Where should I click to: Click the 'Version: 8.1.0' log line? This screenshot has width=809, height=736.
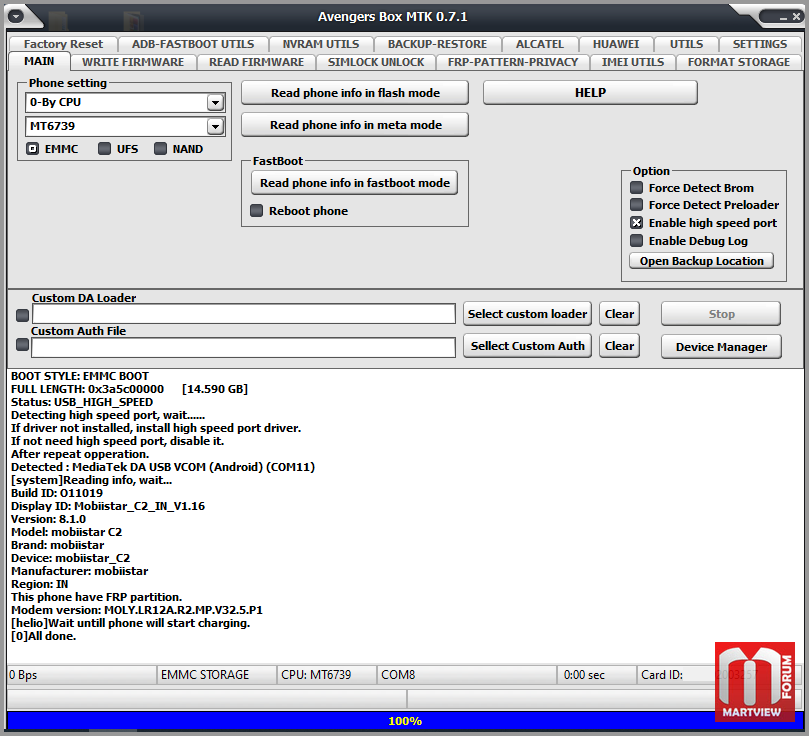coord(48,519)
